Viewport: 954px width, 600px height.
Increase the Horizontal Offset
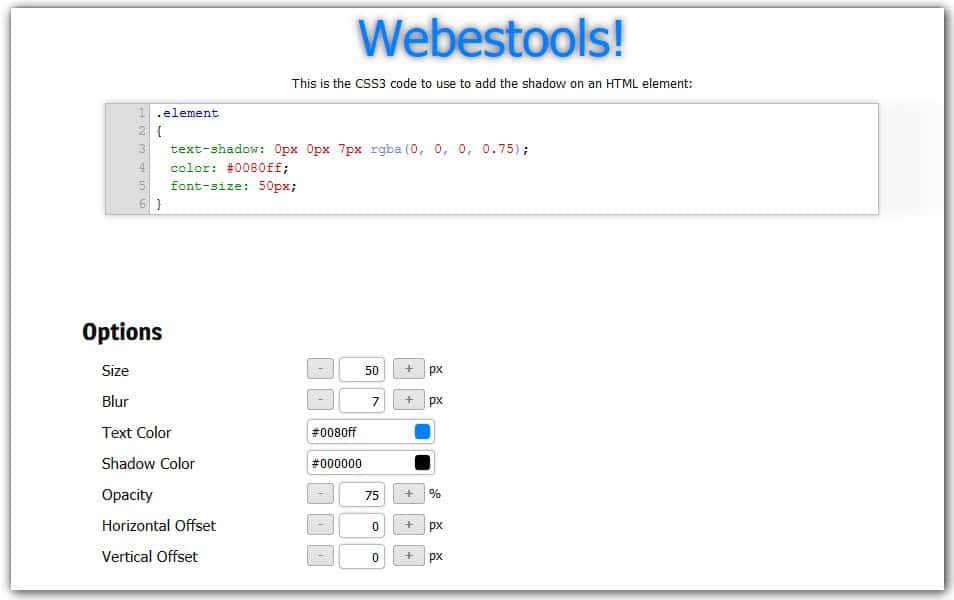pos(408,524)
